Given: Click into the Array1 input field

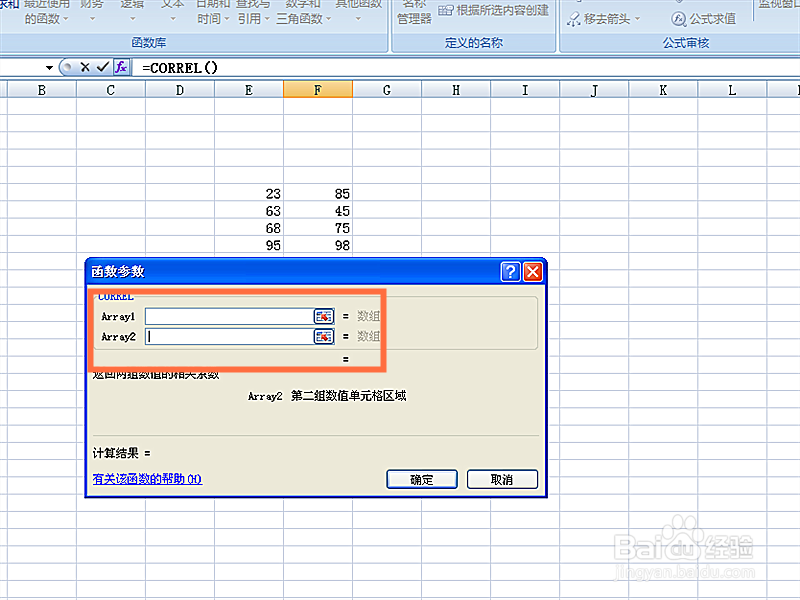Looking at the screenshot, I should point(229,316).
